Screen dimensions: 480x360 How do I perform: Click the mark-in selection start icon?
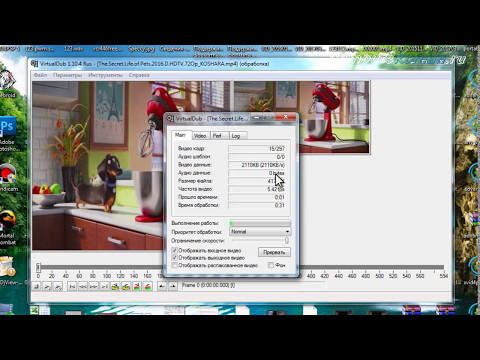point(162,286)
